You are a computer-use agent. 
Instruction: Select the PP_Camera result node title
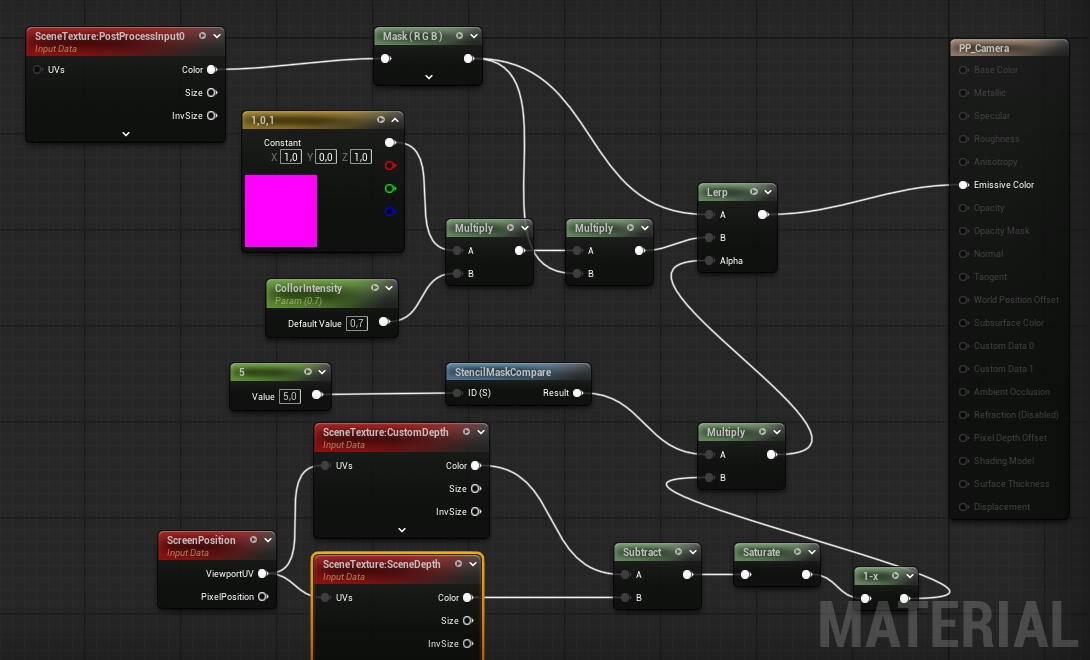(x=984, y=48)
